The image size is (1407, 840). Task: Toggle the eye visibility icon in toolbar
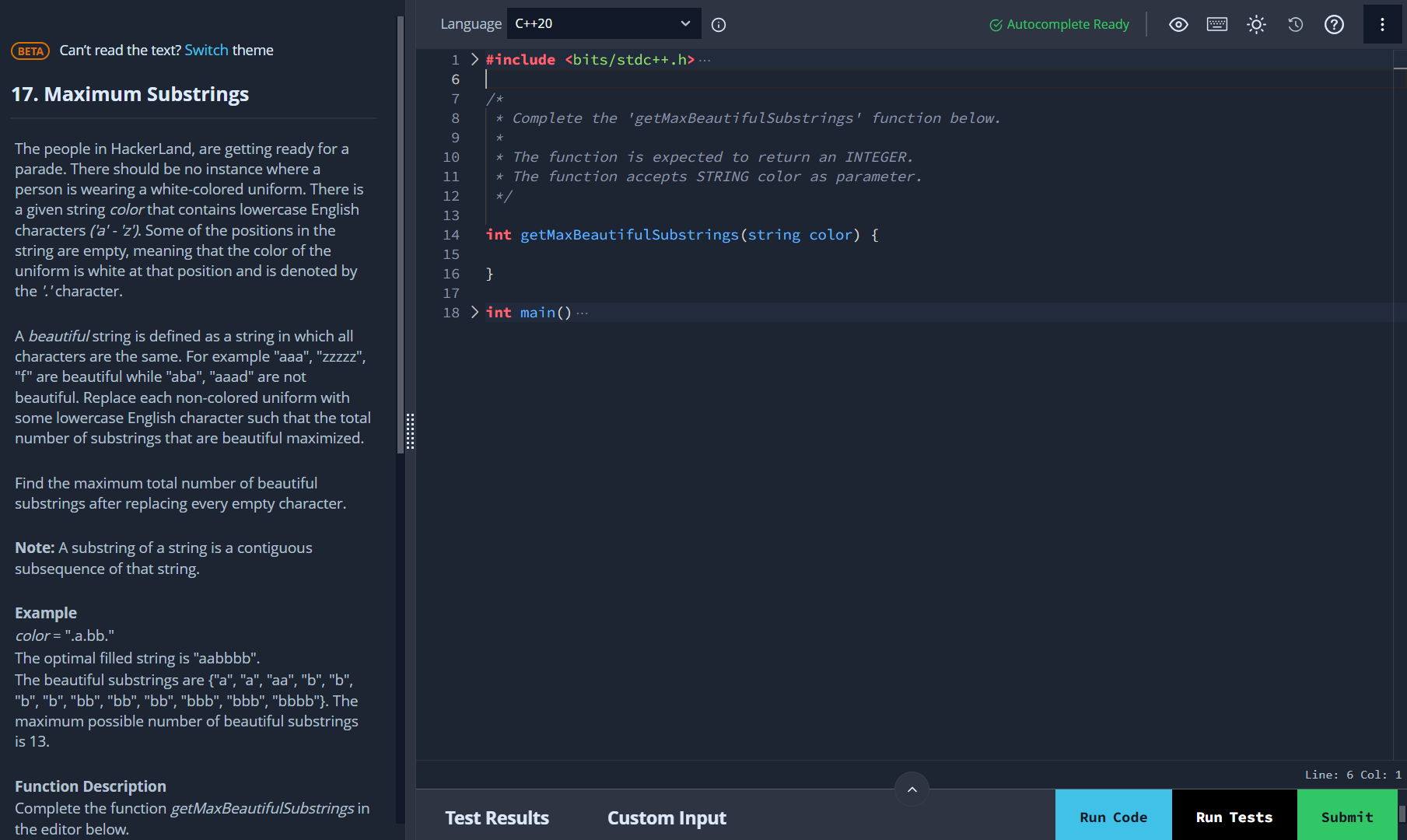click(x=1178, y=25)
